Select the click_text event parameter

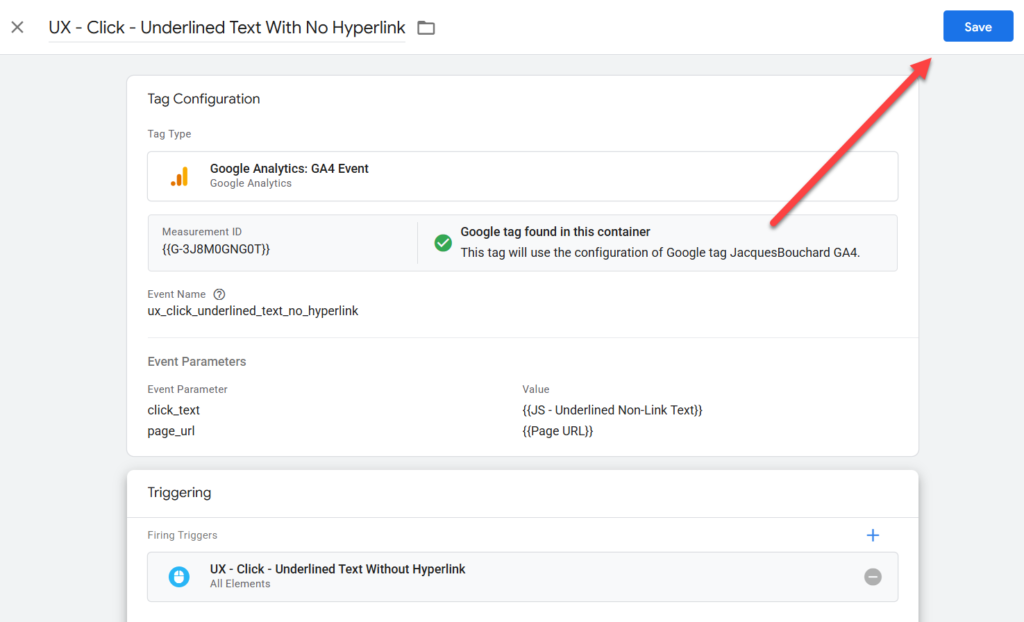tap(174, 410)
